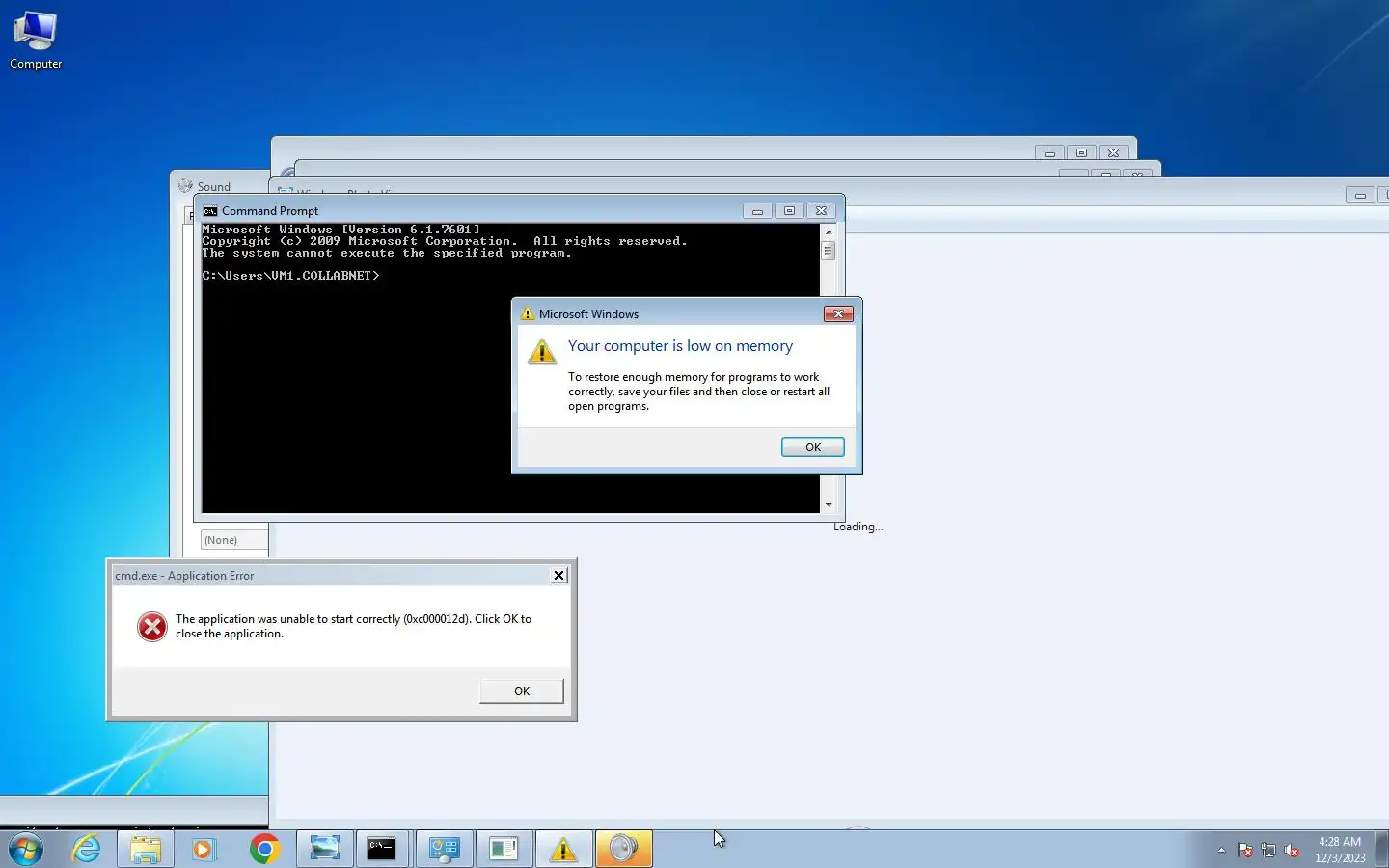Open the (None) dropdown in Sound window

233,540
